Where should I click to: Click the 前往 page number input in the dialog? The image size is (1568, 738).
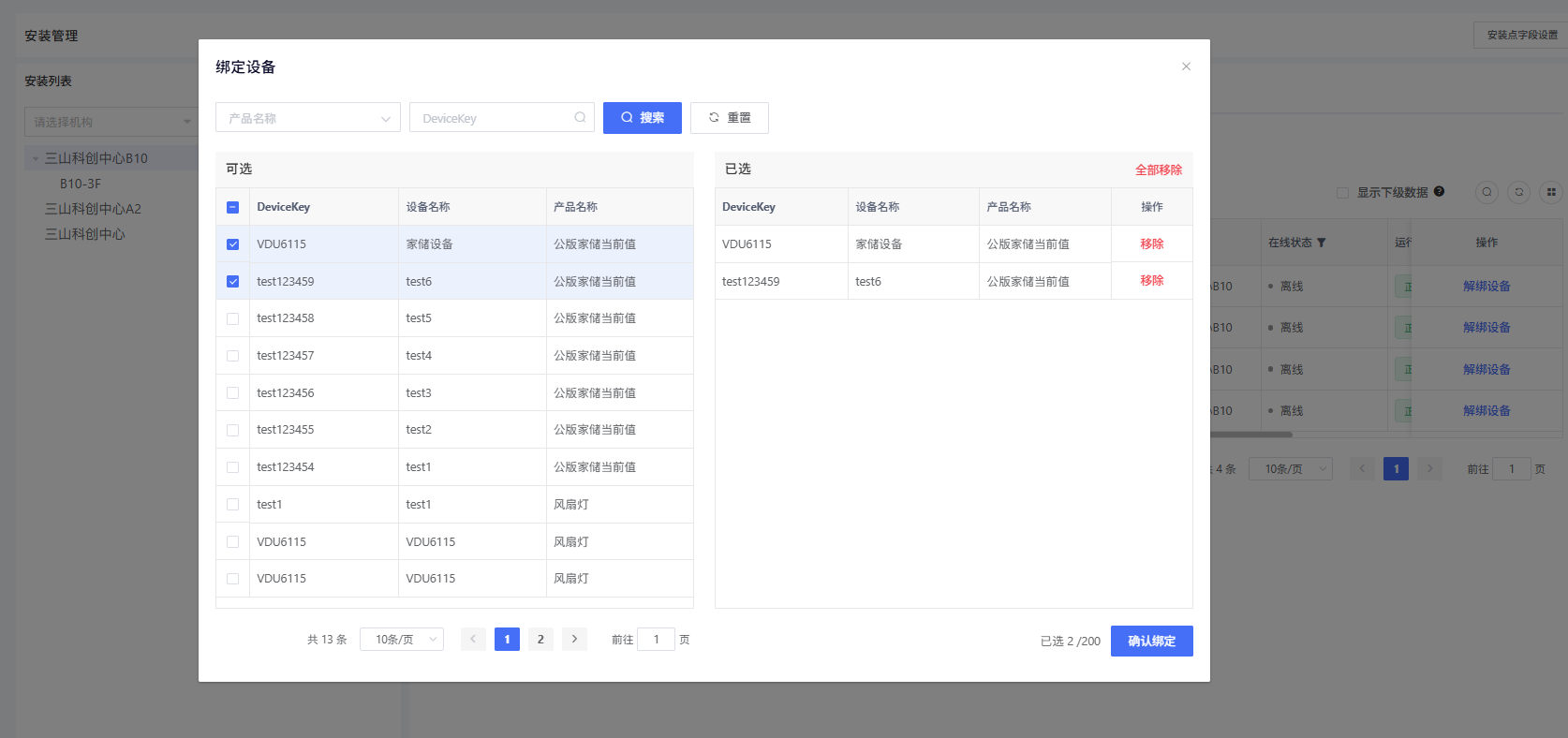point(656,639)
